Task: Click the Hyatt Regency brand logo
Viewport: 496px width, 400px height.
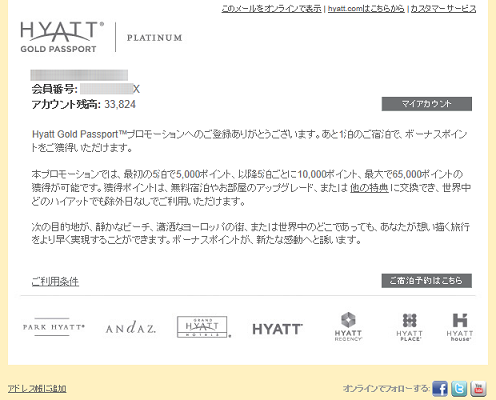Action: [348, 327]
